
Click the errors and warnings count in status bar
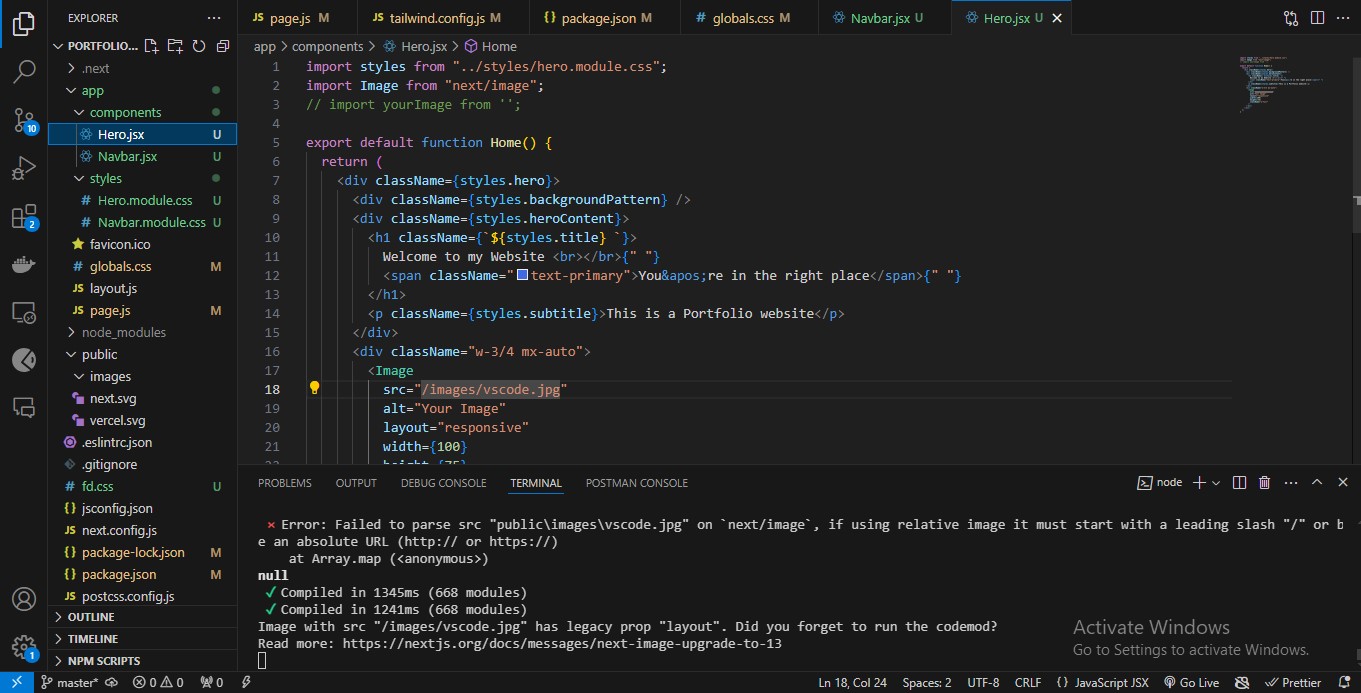[x=159, y=682]
